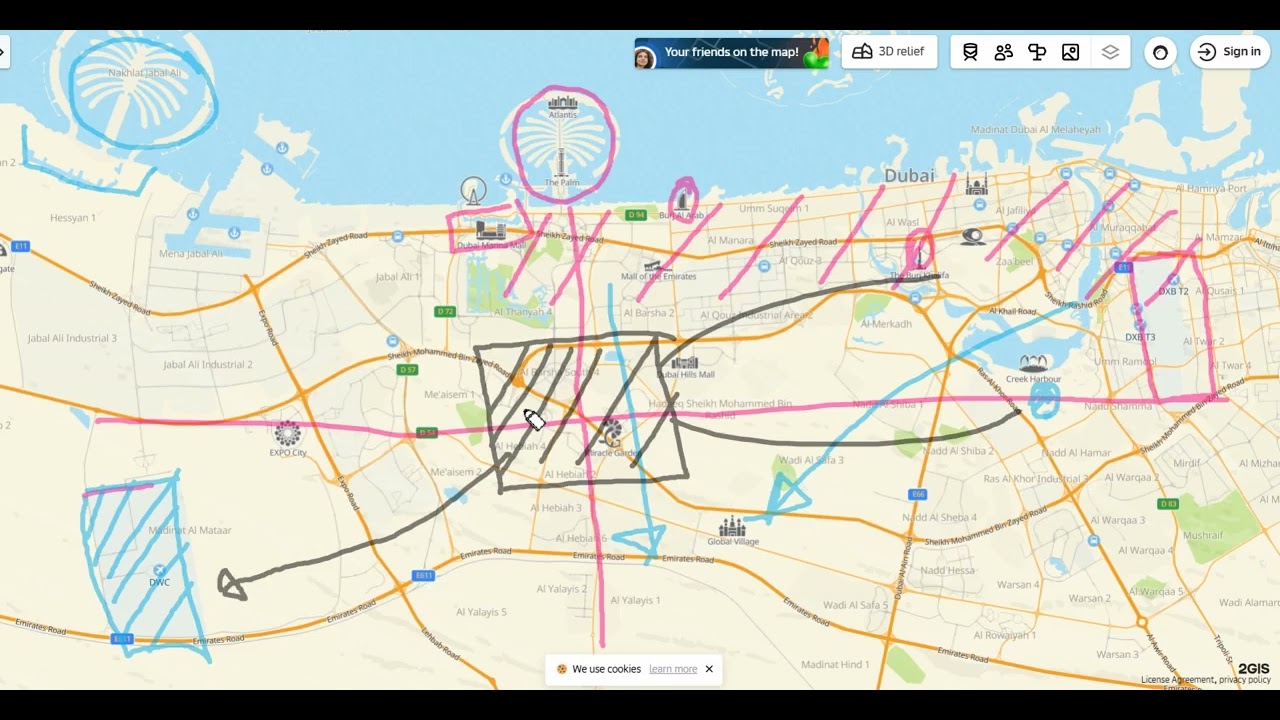Select the EXPO City dome icon
Viewport: 1280px width, 720px height.
pos(287,433)
